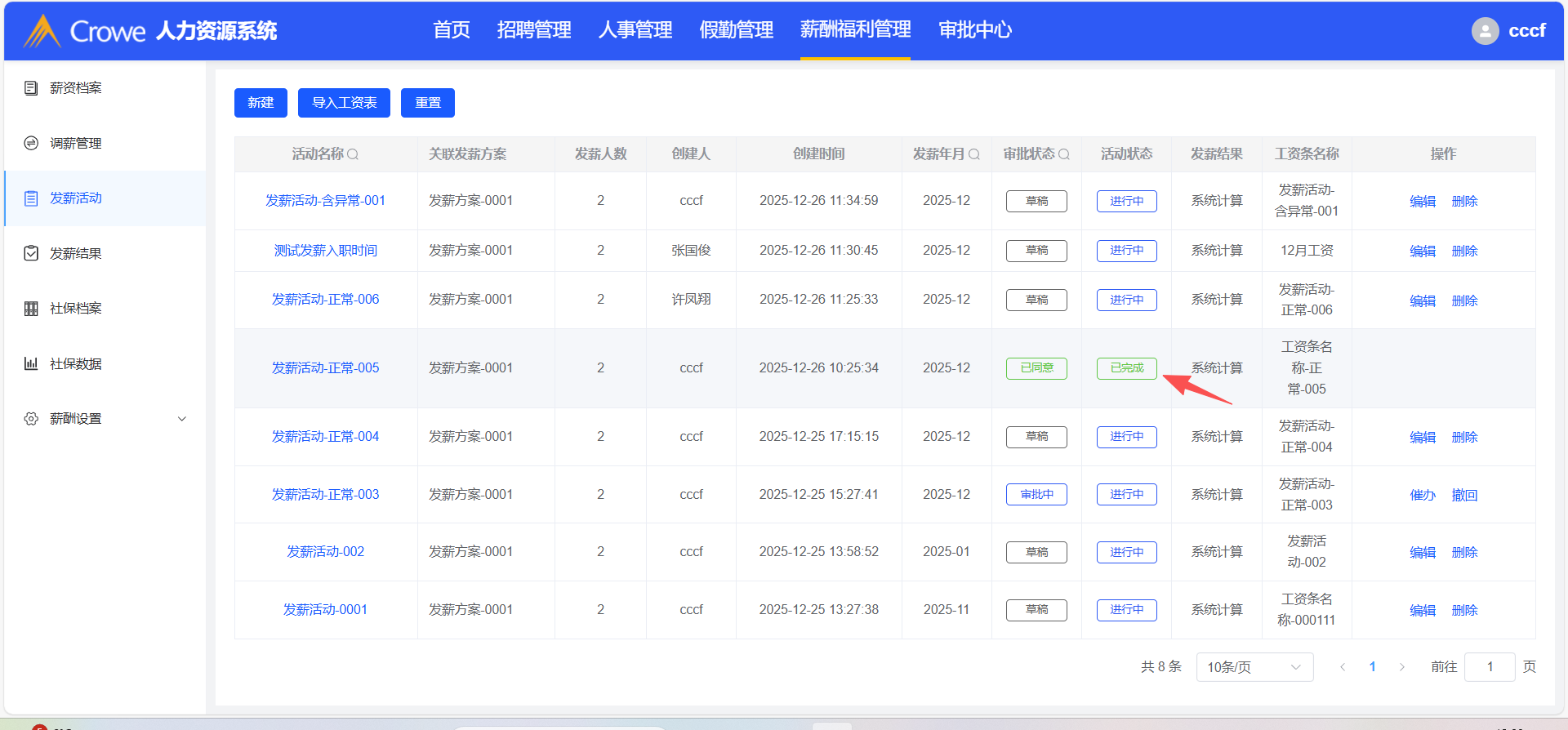Click the 薪酬设置 gear icon
Viewport: 1568px width, 730px height.
[31, 419]
